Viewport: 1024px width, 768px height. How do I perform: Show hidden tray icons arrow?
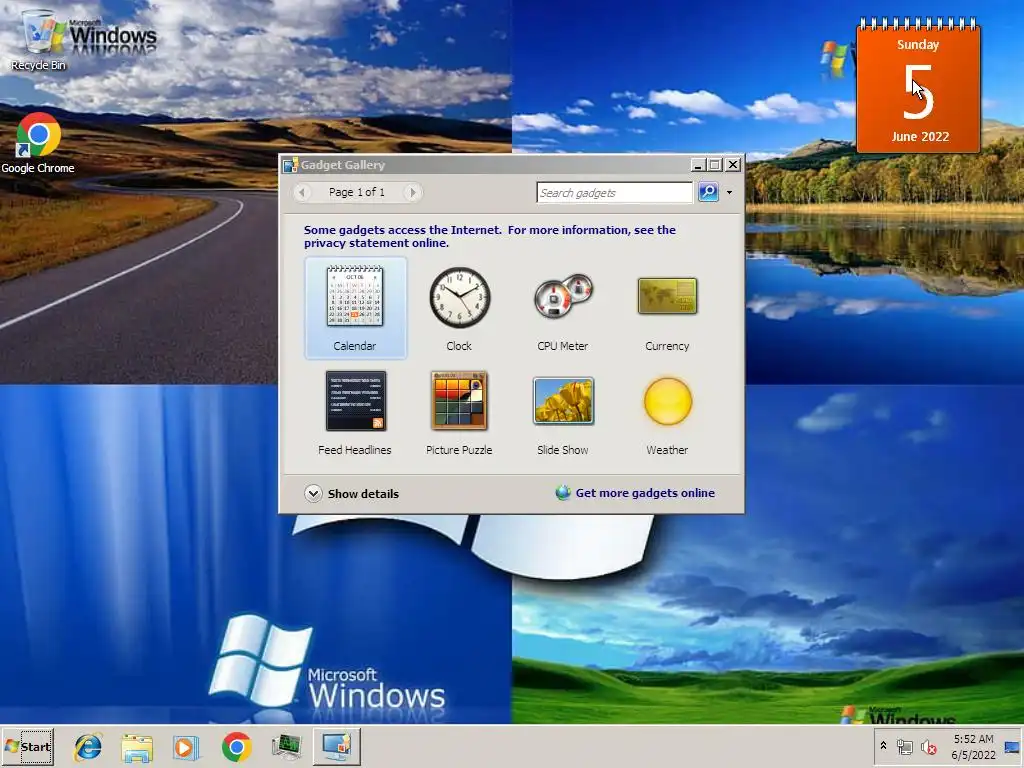pyautogui.click(x=884, y=745)
